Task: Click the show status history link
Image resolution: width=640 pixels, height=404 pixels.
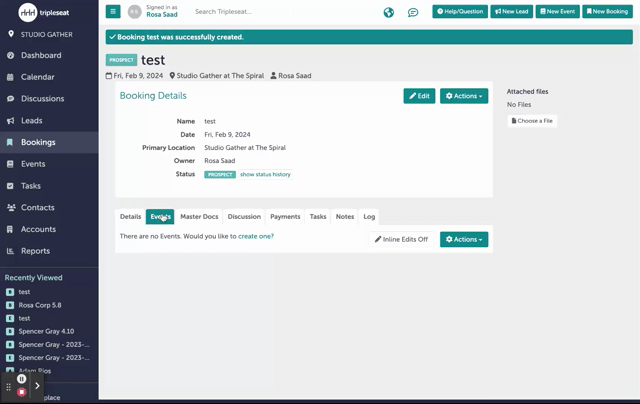Action: tap(265, 174)
